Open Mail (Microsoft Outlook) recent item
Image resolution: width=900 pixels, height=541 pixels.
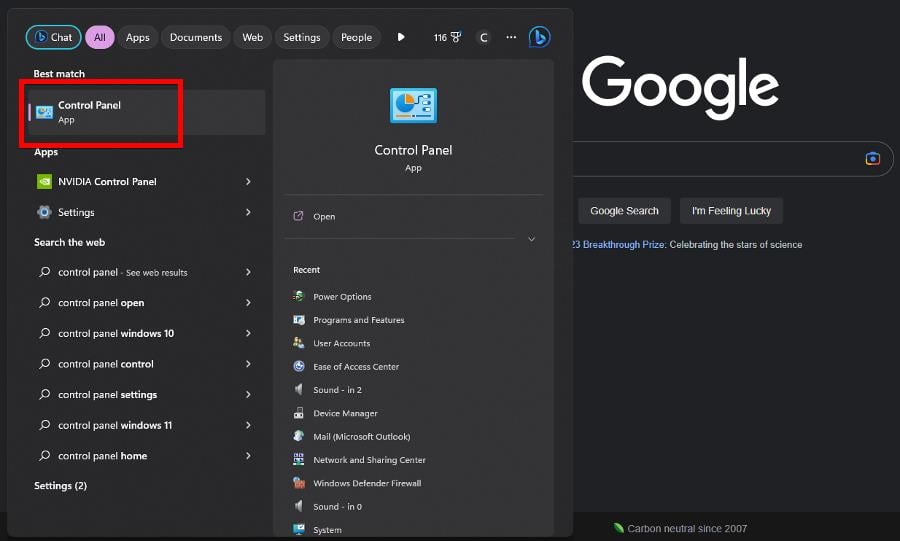tap(362, 437)
